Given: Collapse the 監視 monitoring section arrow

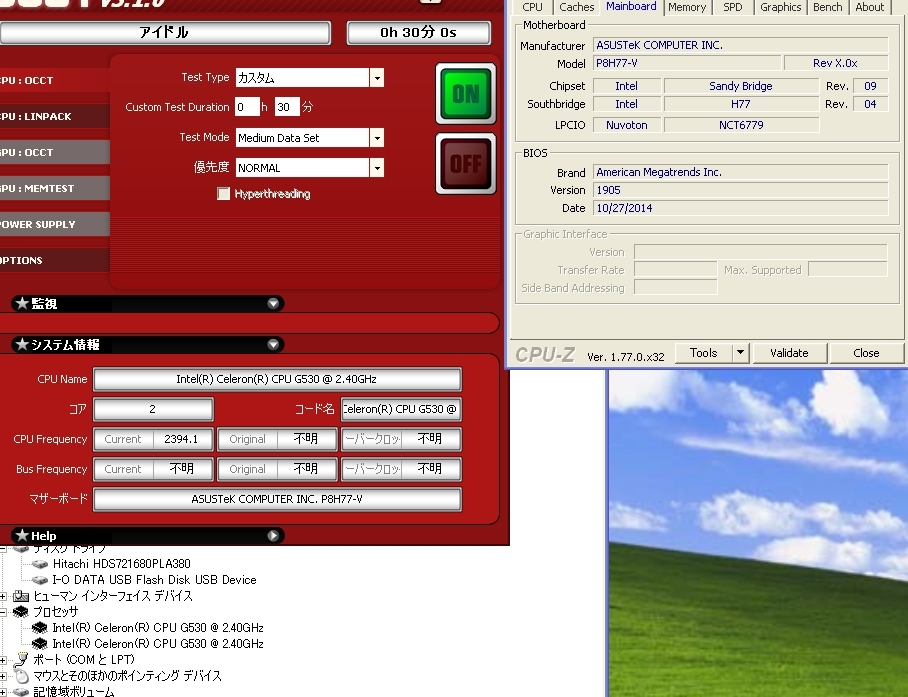Looking at the screenshot, I should [x=274, y=304].
